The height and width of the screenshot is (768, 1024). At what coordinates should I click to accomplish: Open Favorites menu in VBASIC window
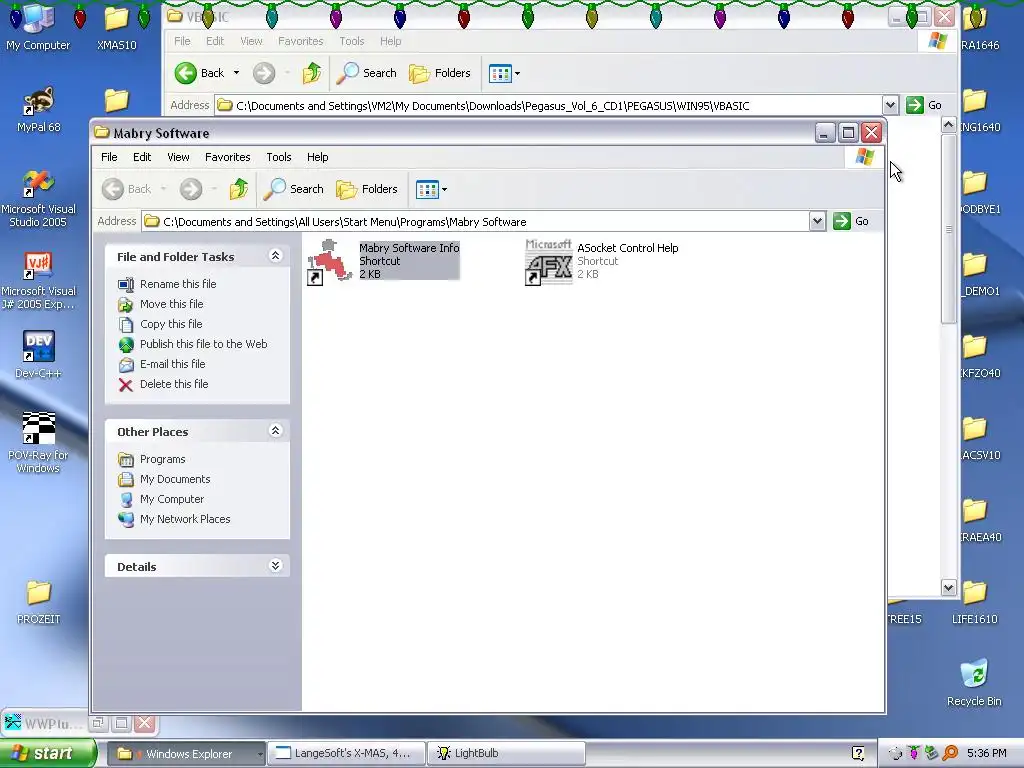coord(300,41)
